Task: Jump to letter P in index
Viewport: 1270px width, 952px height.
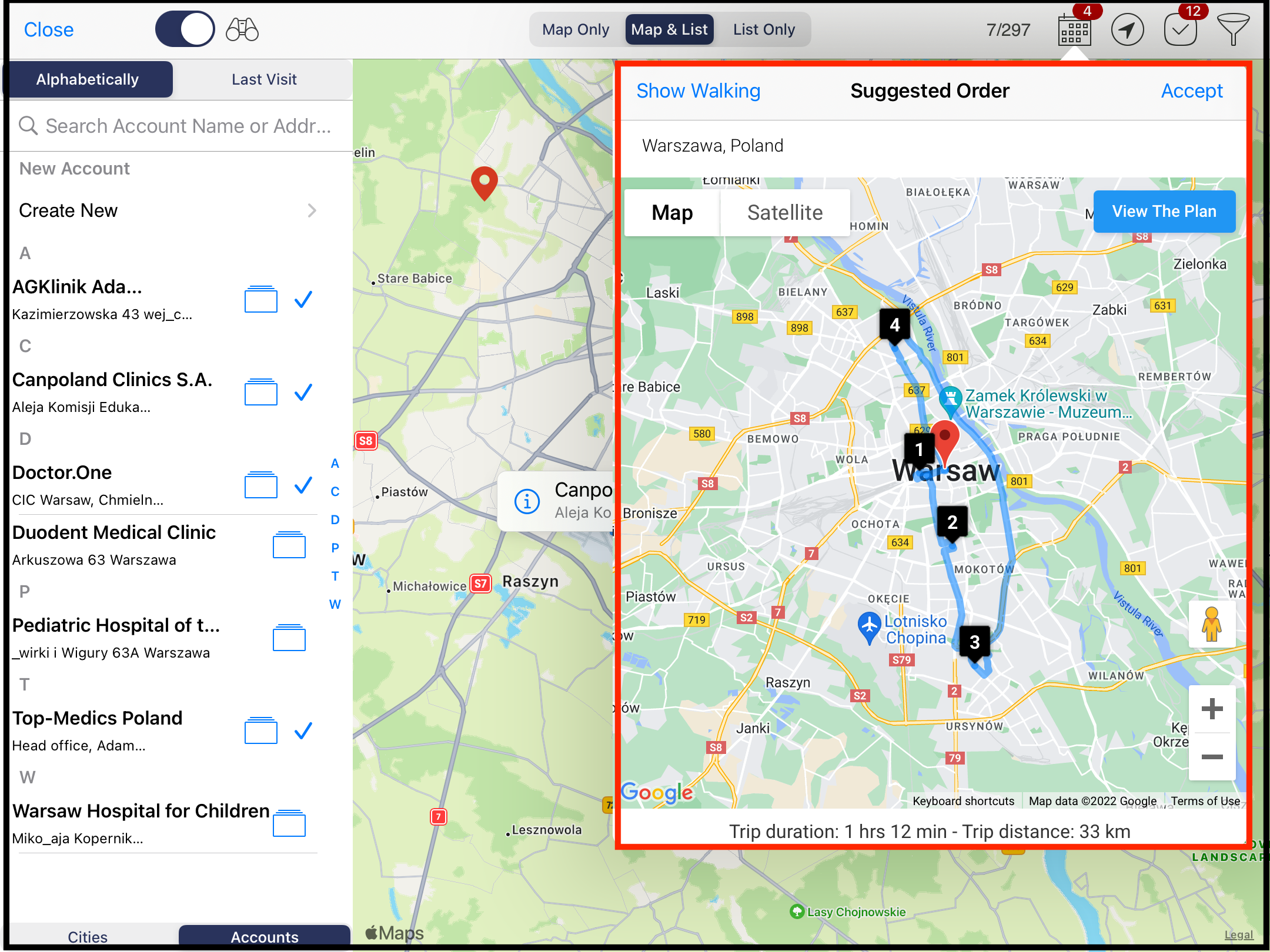Action: click(x=335, y=548)
